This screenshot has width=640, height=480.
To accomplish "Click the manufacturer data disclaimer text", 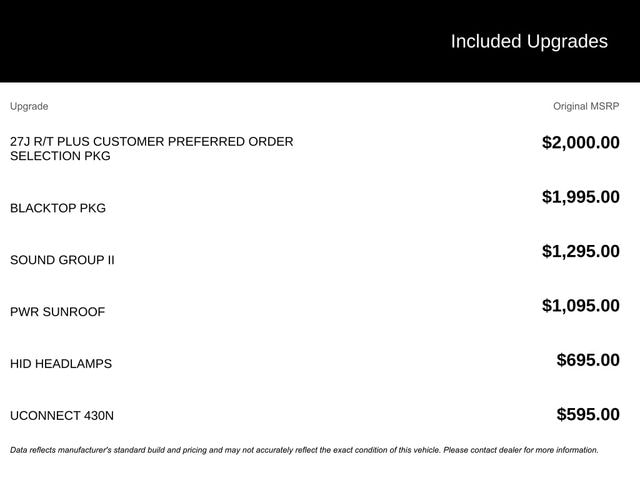I will (304, 450).
